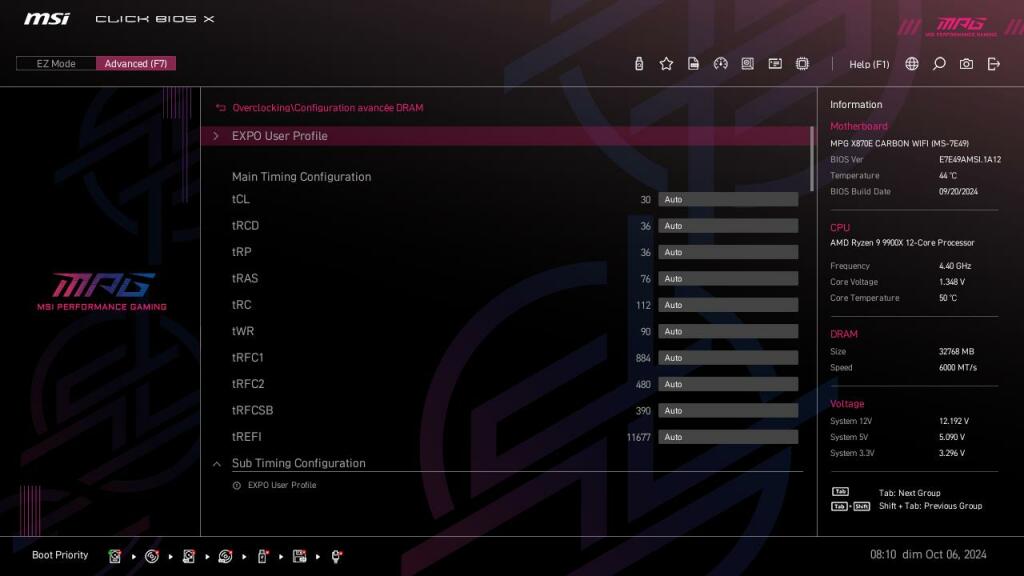Open the M-Flash USB icon in toolbar
1024x576 pixels.
pyautogui.click(x=638, y=63)
